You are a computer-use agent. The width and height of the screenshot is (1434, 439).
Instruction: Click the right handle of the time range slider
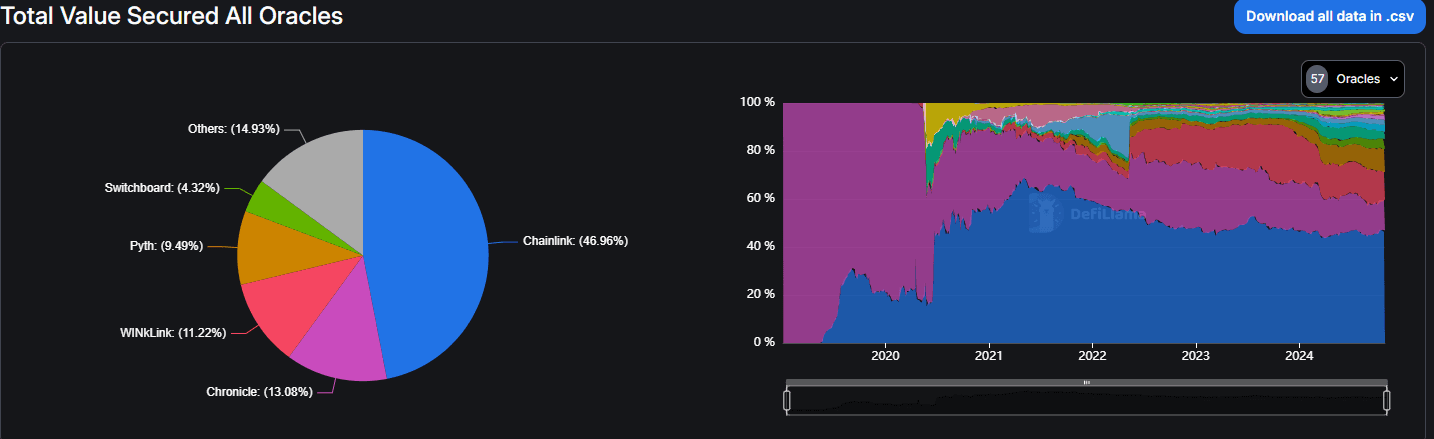(1387, 401)
